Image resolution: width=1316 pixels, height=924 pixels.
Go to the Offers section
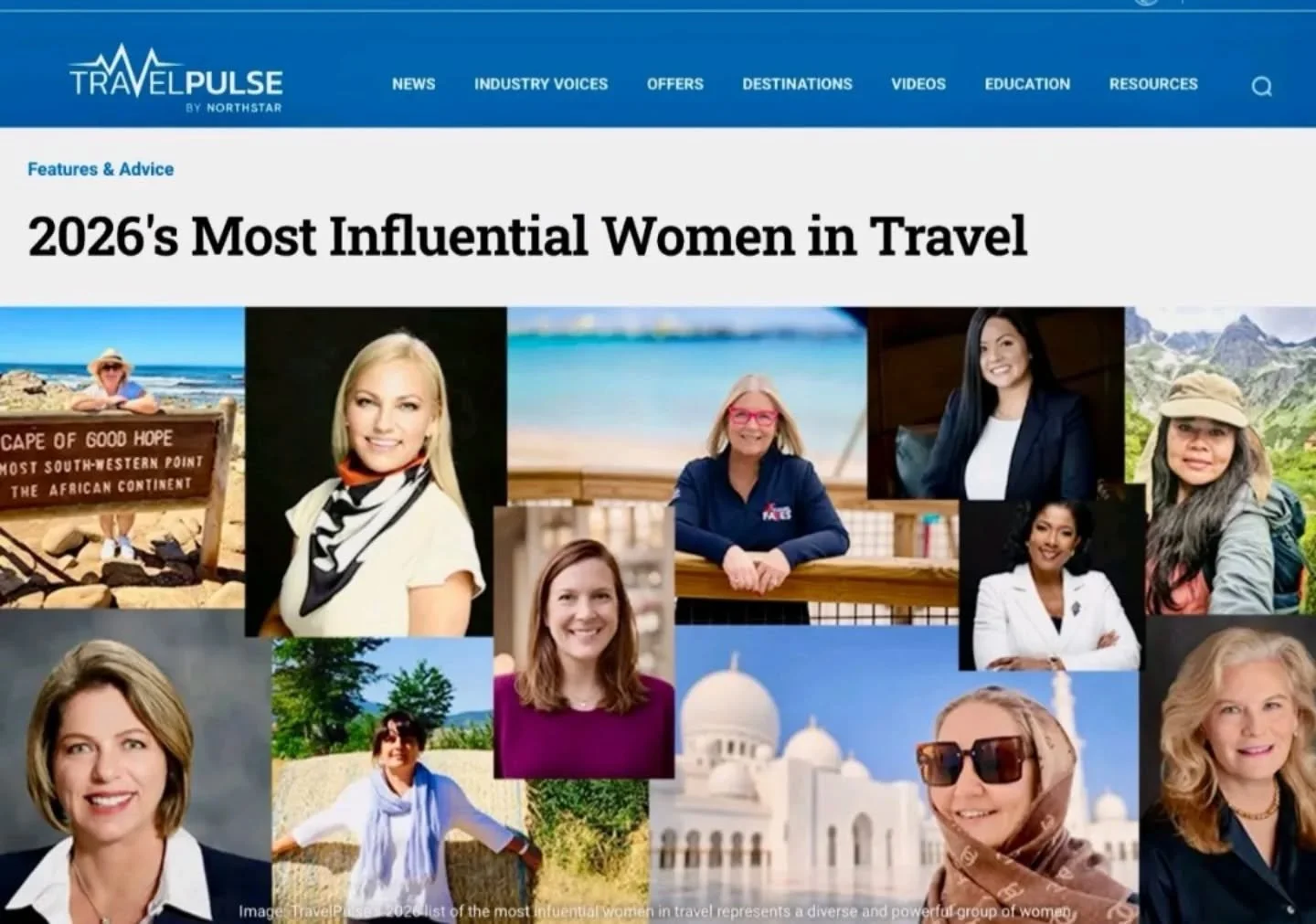click(x=674, y=84)
